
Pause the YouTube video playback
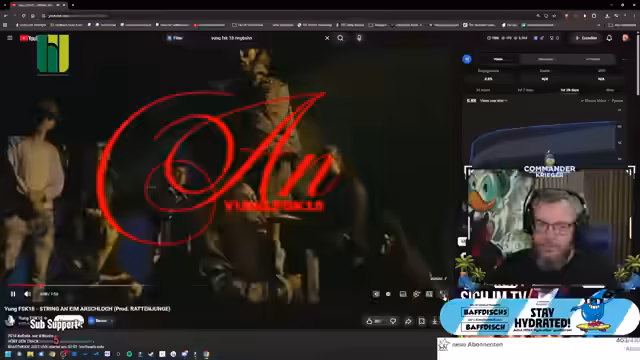click(x=13, y=294)
